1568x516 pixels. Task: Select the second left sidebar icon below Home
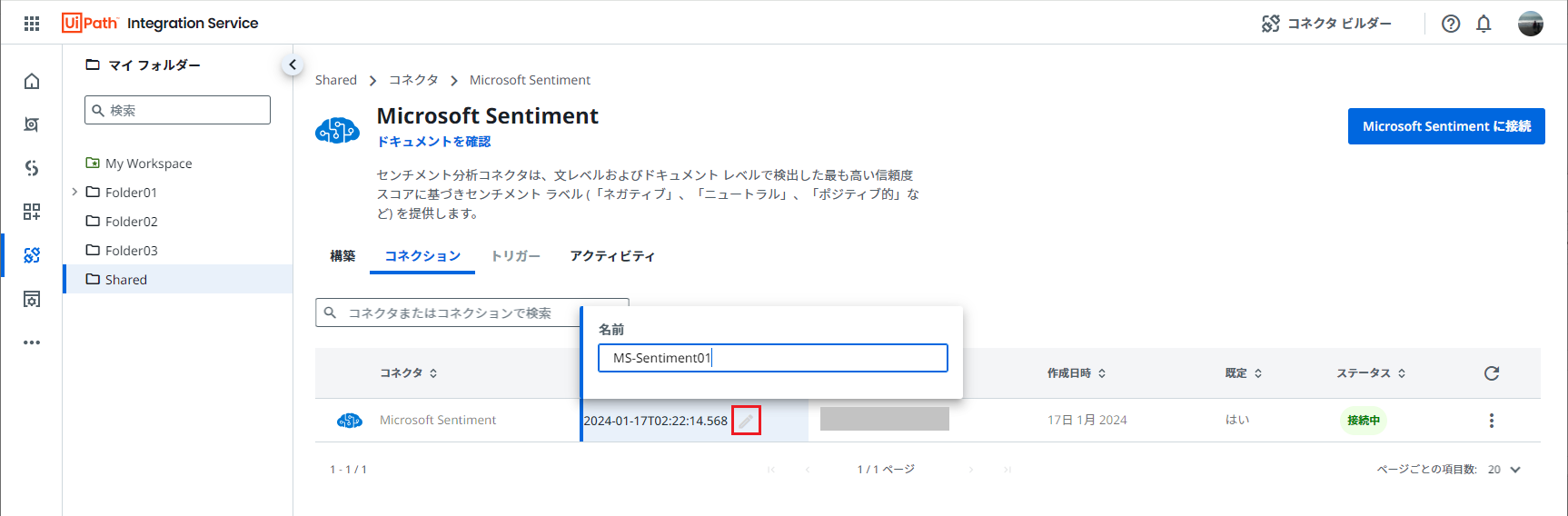[x=32, y=124]
